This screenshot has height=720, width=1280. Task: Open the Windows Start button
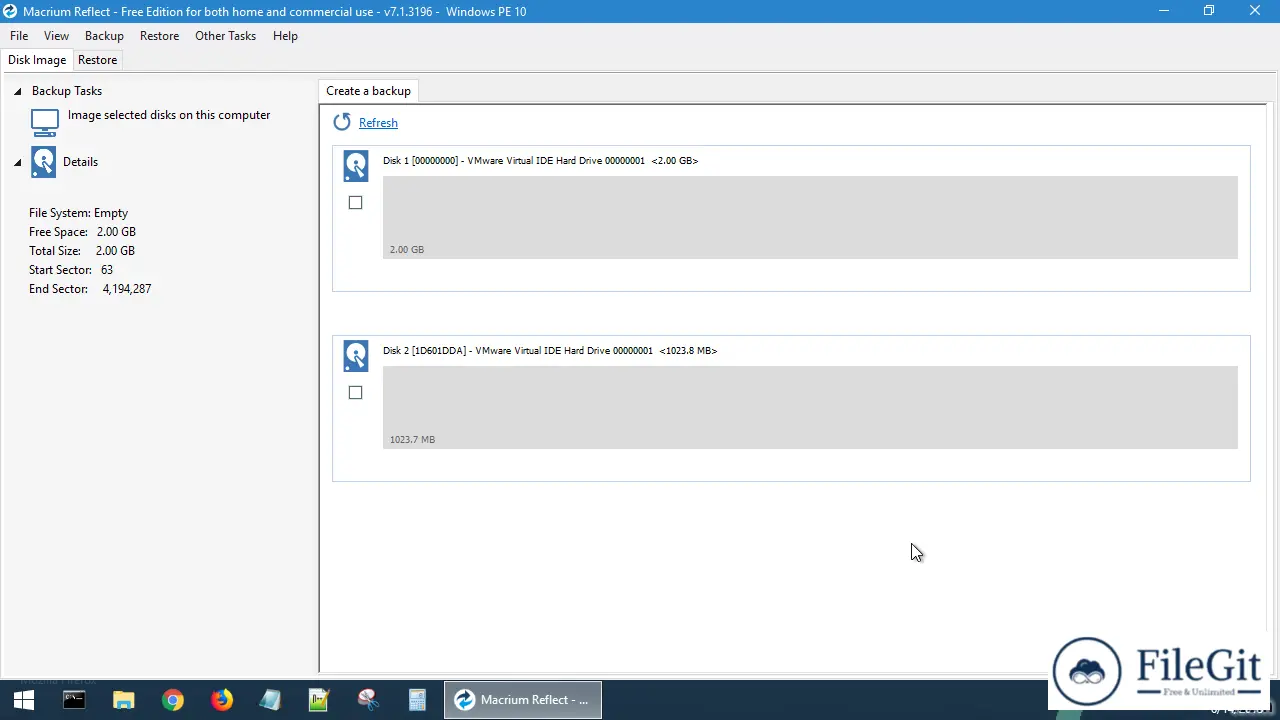coord(25,700)
